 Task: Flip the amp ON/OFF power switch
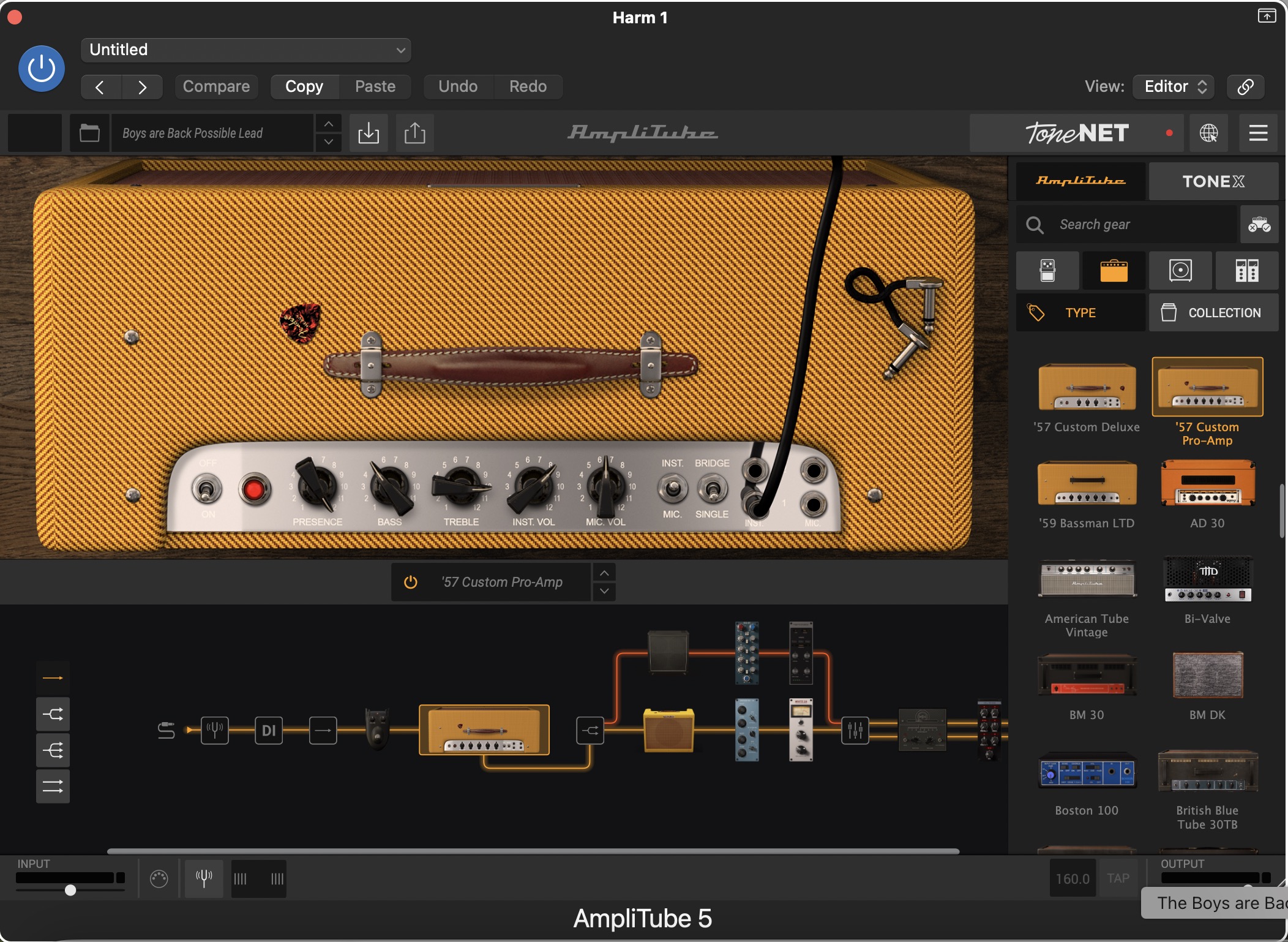207,489
